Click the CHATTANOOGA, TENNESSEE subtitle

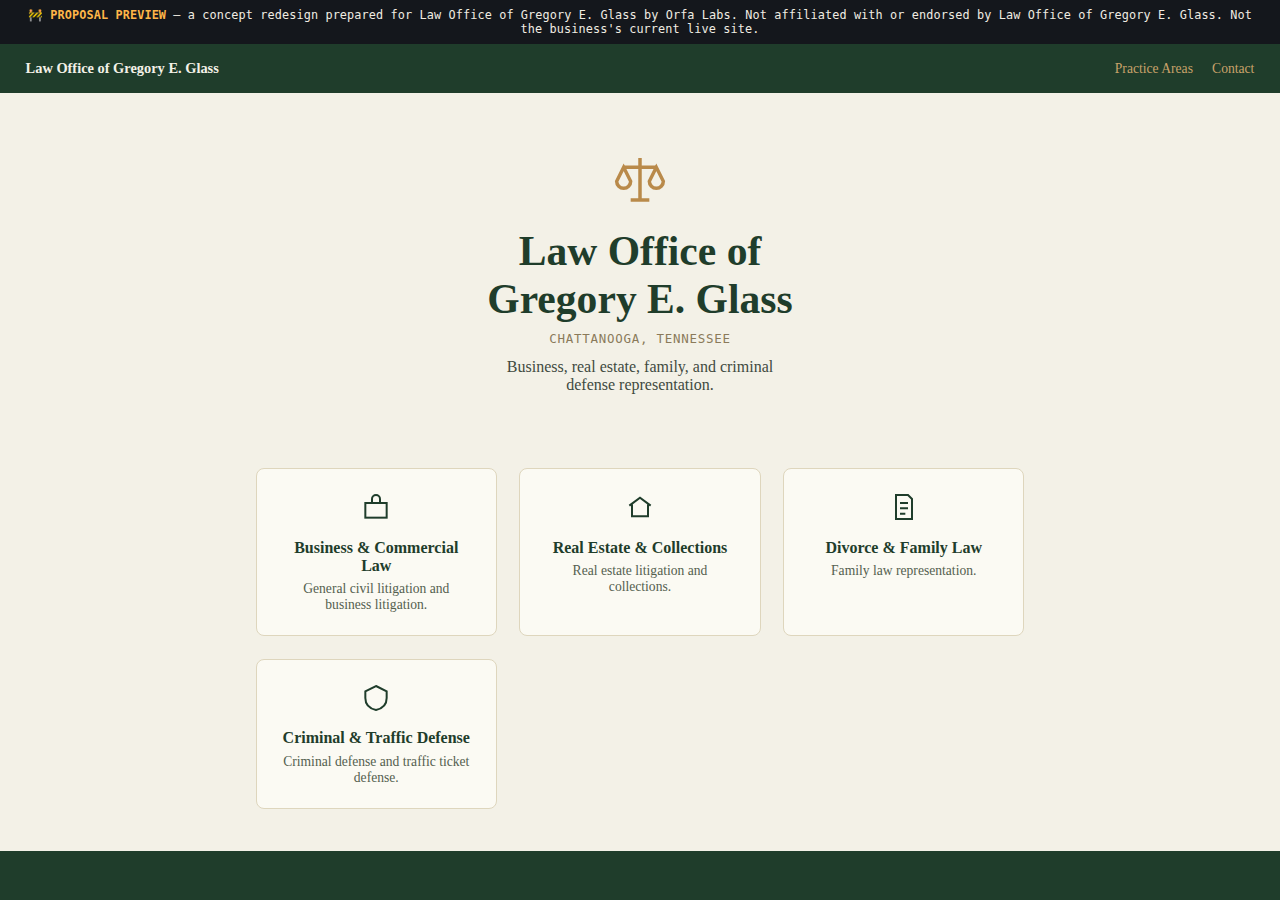click(x=640, y=339)
